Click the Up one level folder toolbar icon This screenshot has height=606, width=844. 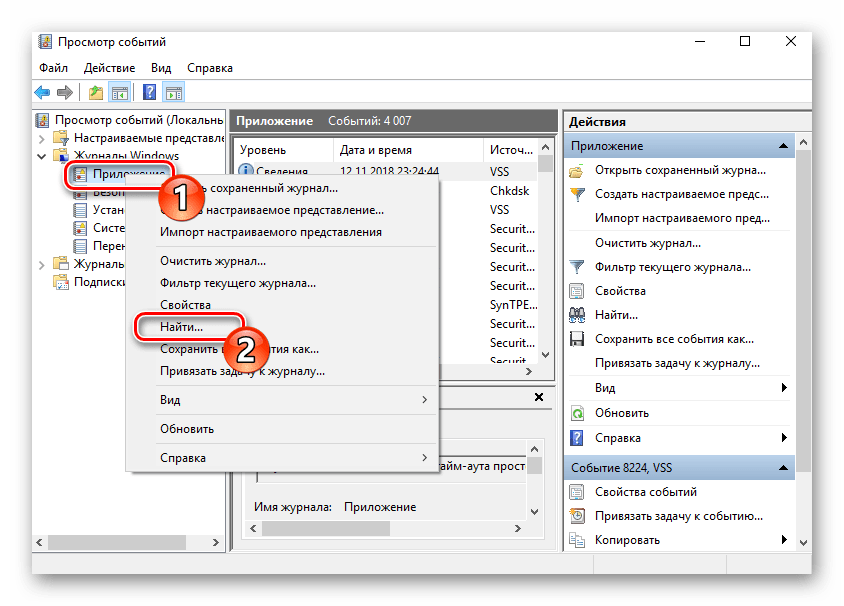pyautogui.click(x=96, y=93)
